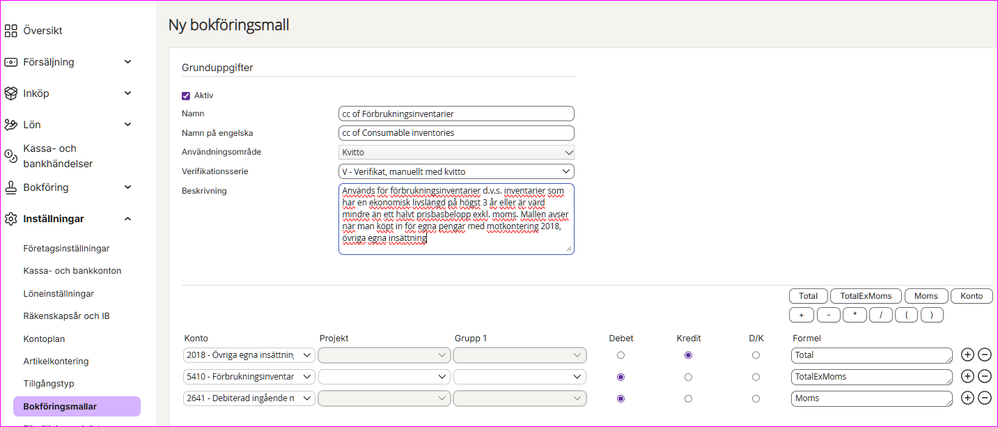
Task: Open Översikt from the sidebar grid icon
Action: [x=11, y=31]
